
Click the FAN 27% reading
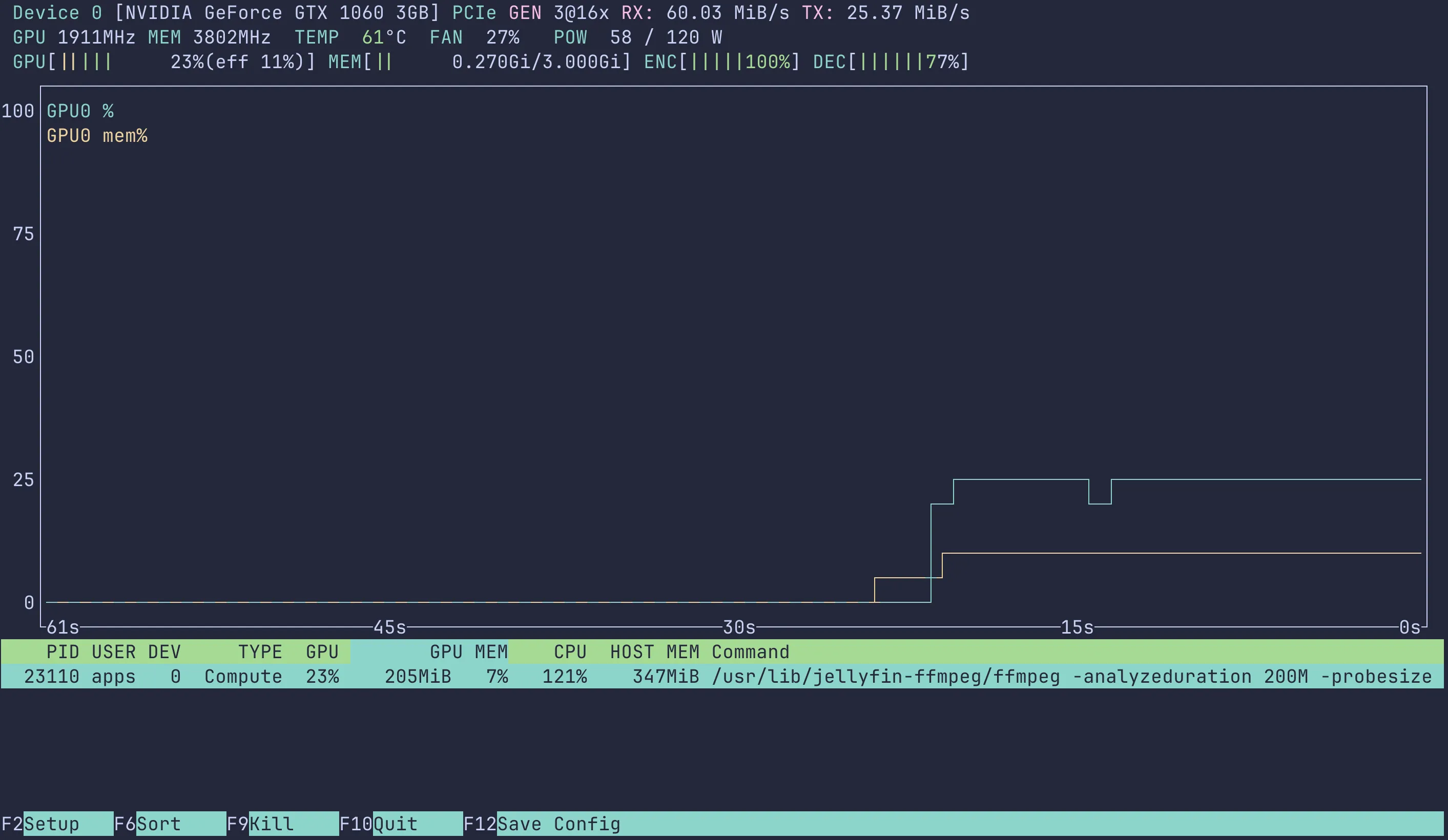(x=474, y=37)
